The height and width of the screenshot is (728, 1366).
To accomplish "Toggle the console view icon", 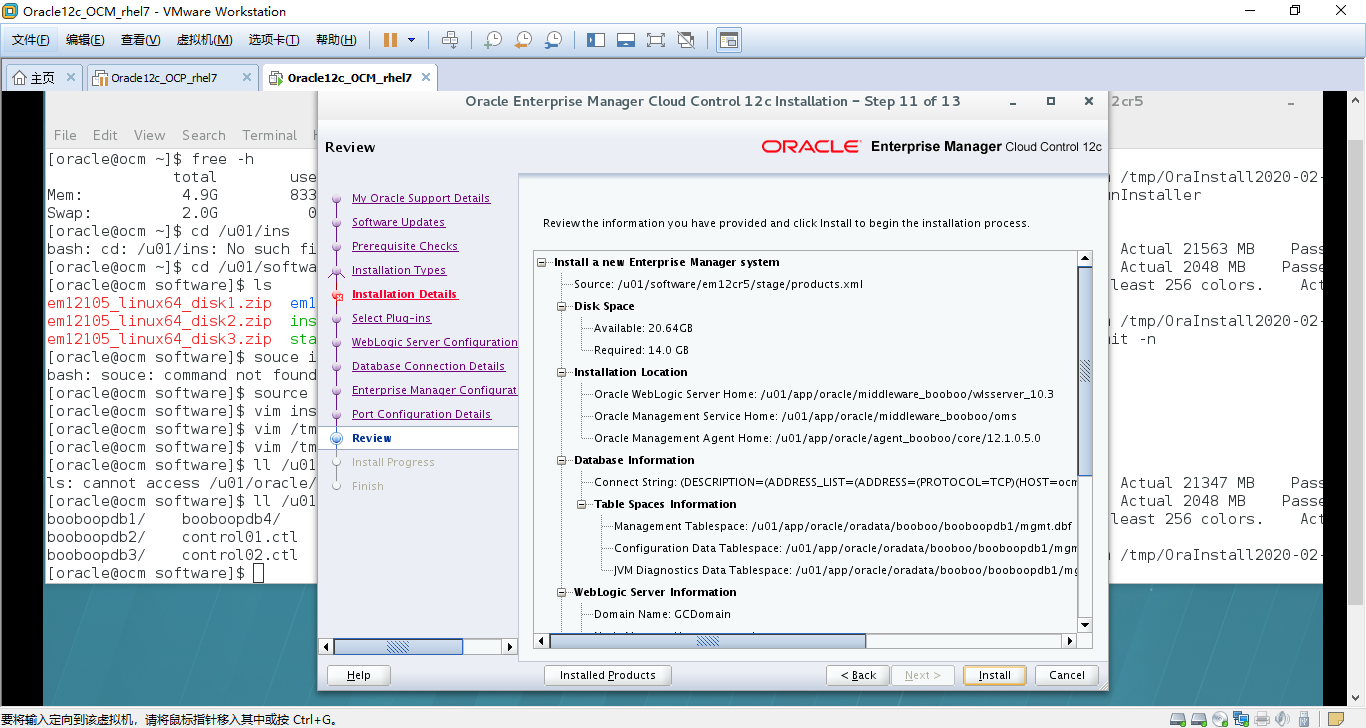I will [x=729, y=40].
